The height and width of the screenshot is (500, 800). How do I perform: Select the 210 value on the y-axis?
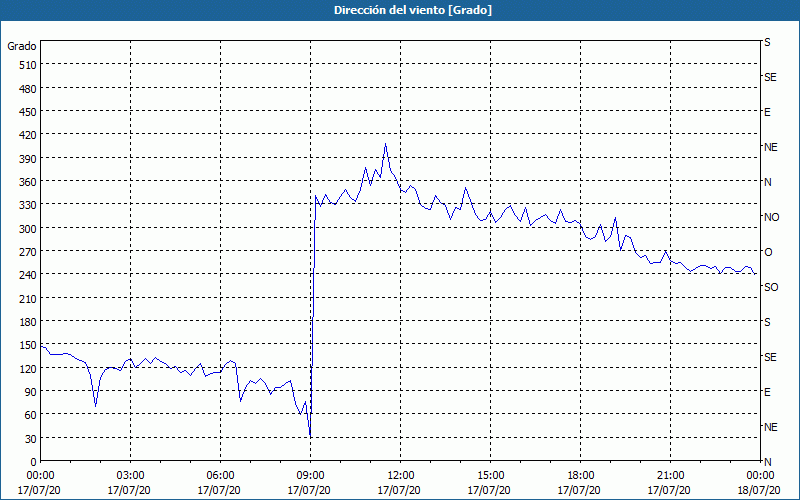pos(28,298)
